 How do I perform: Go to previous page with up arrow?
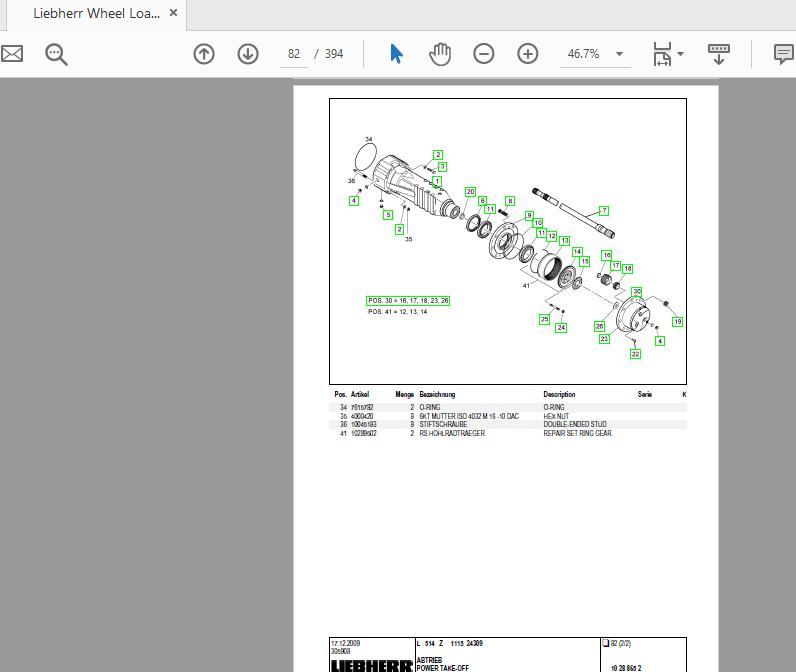point(204,54)
